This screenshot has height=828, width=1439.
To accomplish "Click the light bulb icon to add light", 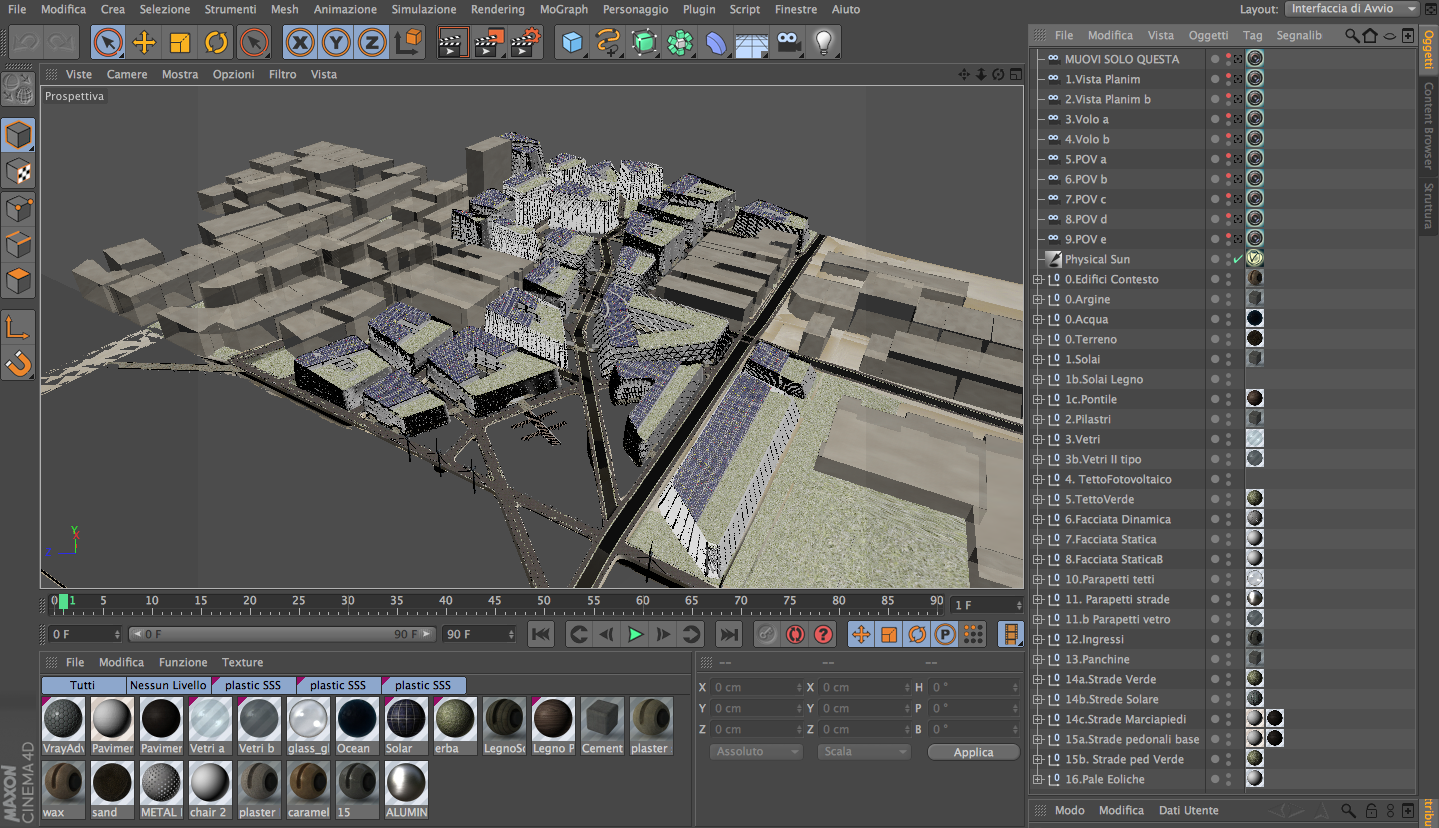I will point(823,42).
